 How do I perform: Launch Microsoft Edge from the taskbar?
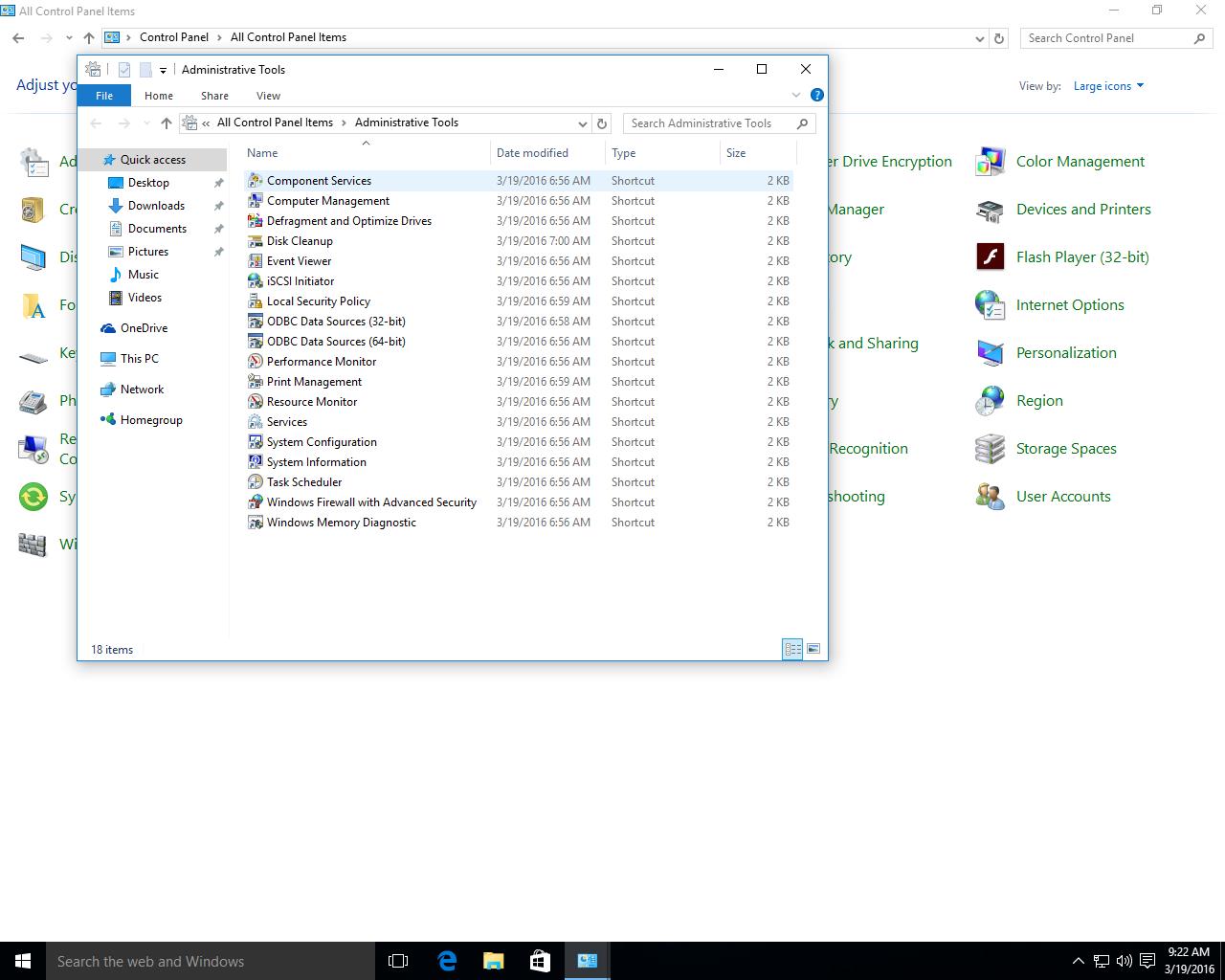click(x=447, y=961)
